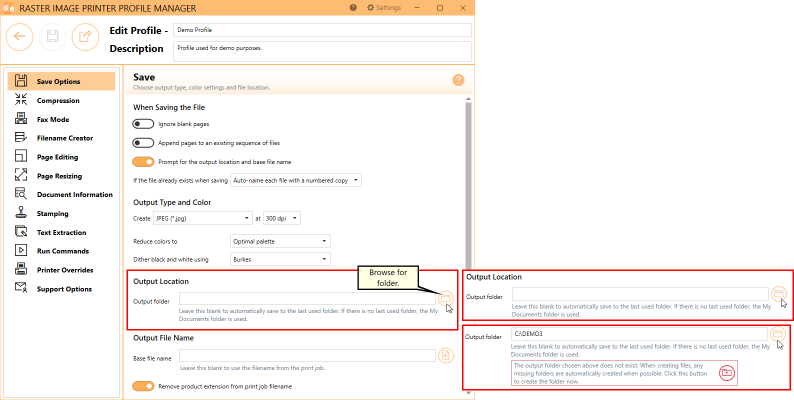Click scrollbar up arrow in Save panel
Viewport: 794px width, 400px height.
click(468, 99)
